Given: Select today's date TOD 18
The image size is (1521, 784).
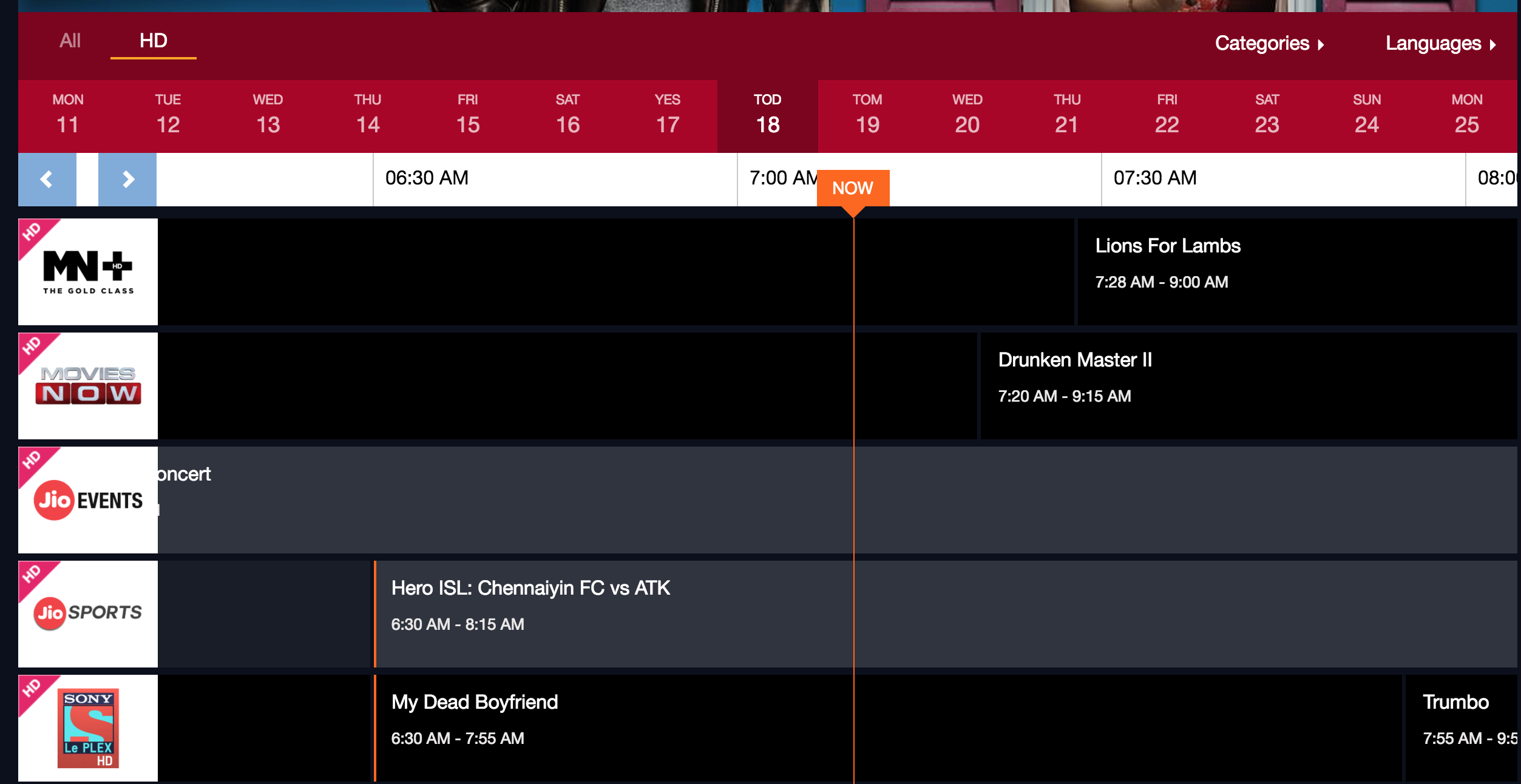Looking at the screenshot, I should click(767, 115).
